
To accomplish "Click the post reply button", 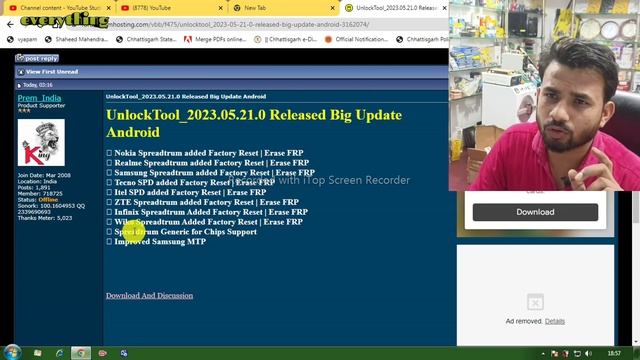I will point(37,58).
